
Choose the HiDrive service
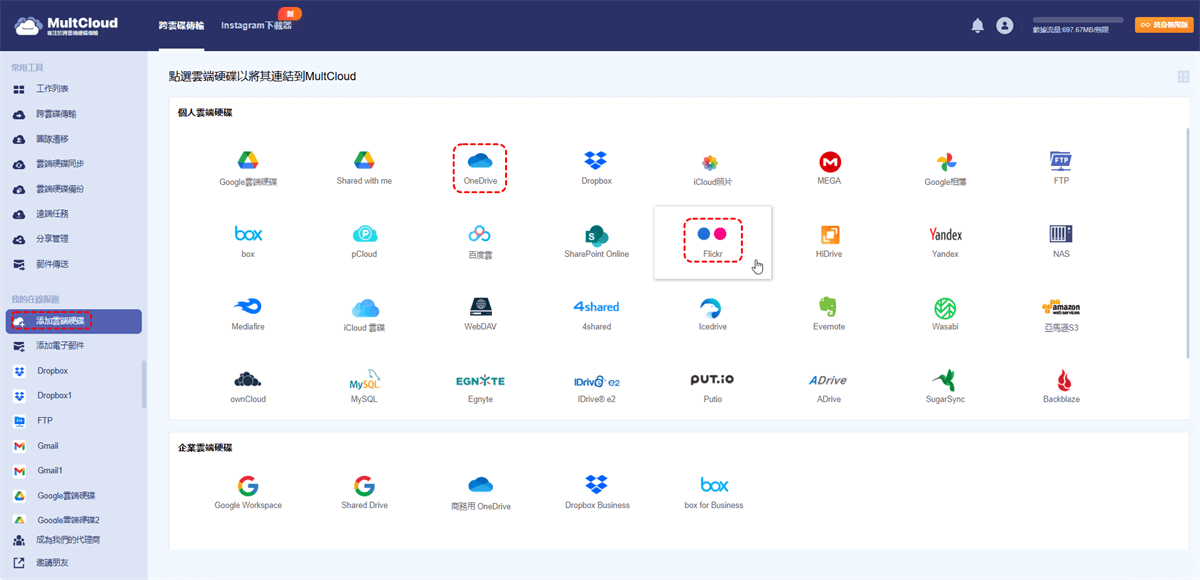pyautogui.click(x=829, y=234)
